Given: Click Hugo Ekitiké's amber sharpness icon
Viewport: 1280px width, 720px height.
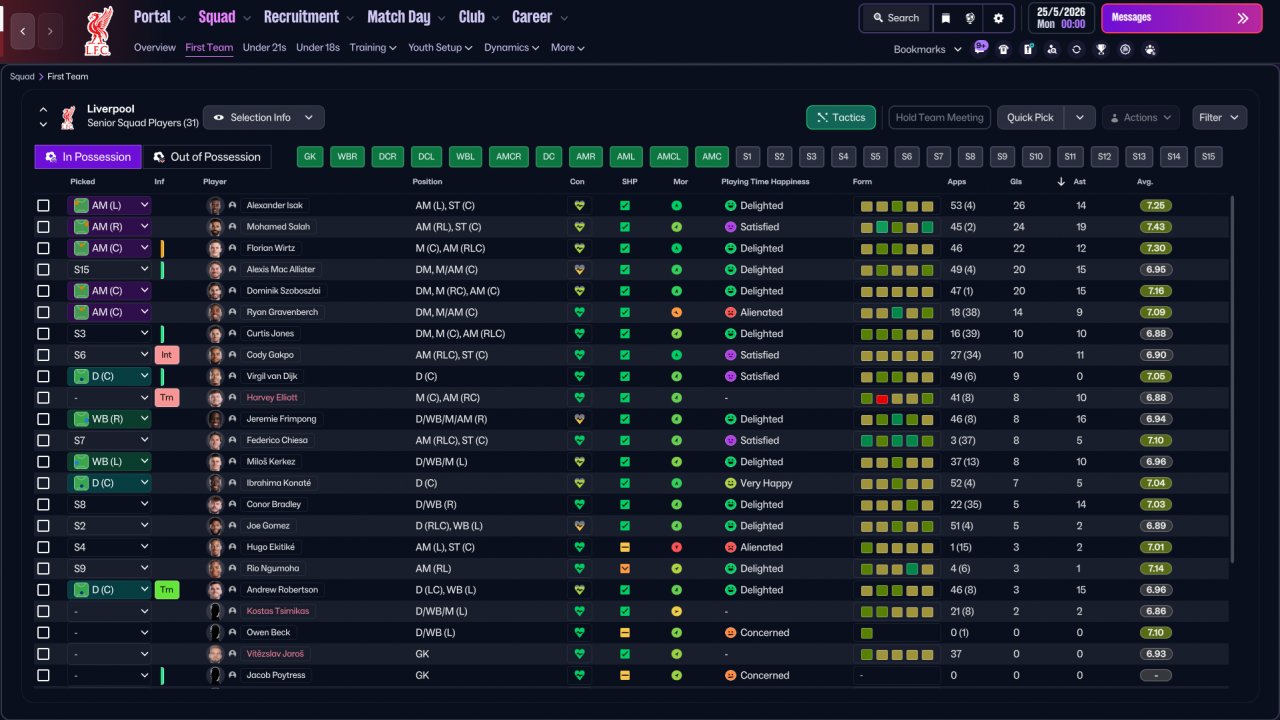Looking at the screenshot, I should coord(625,547).
